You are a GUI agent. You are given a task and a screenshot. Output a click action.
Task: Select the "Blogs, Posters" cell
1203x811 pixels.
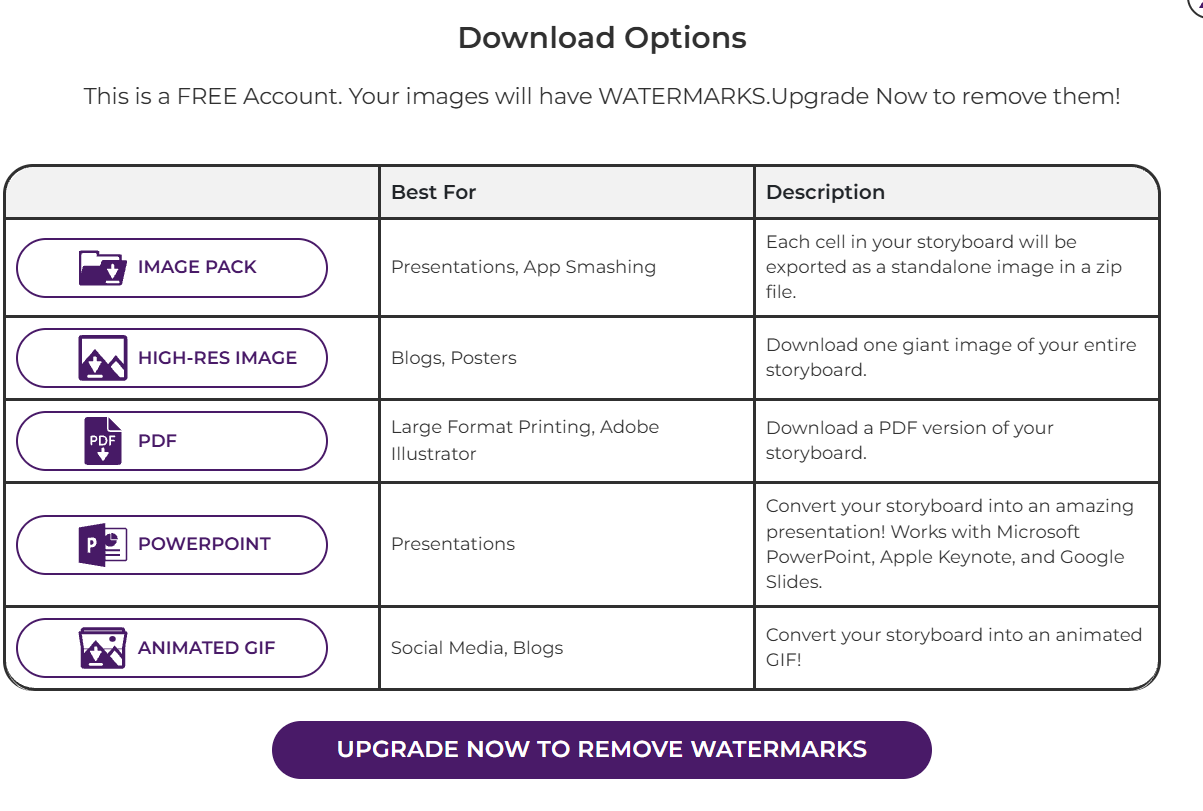(x=454, y=358)
